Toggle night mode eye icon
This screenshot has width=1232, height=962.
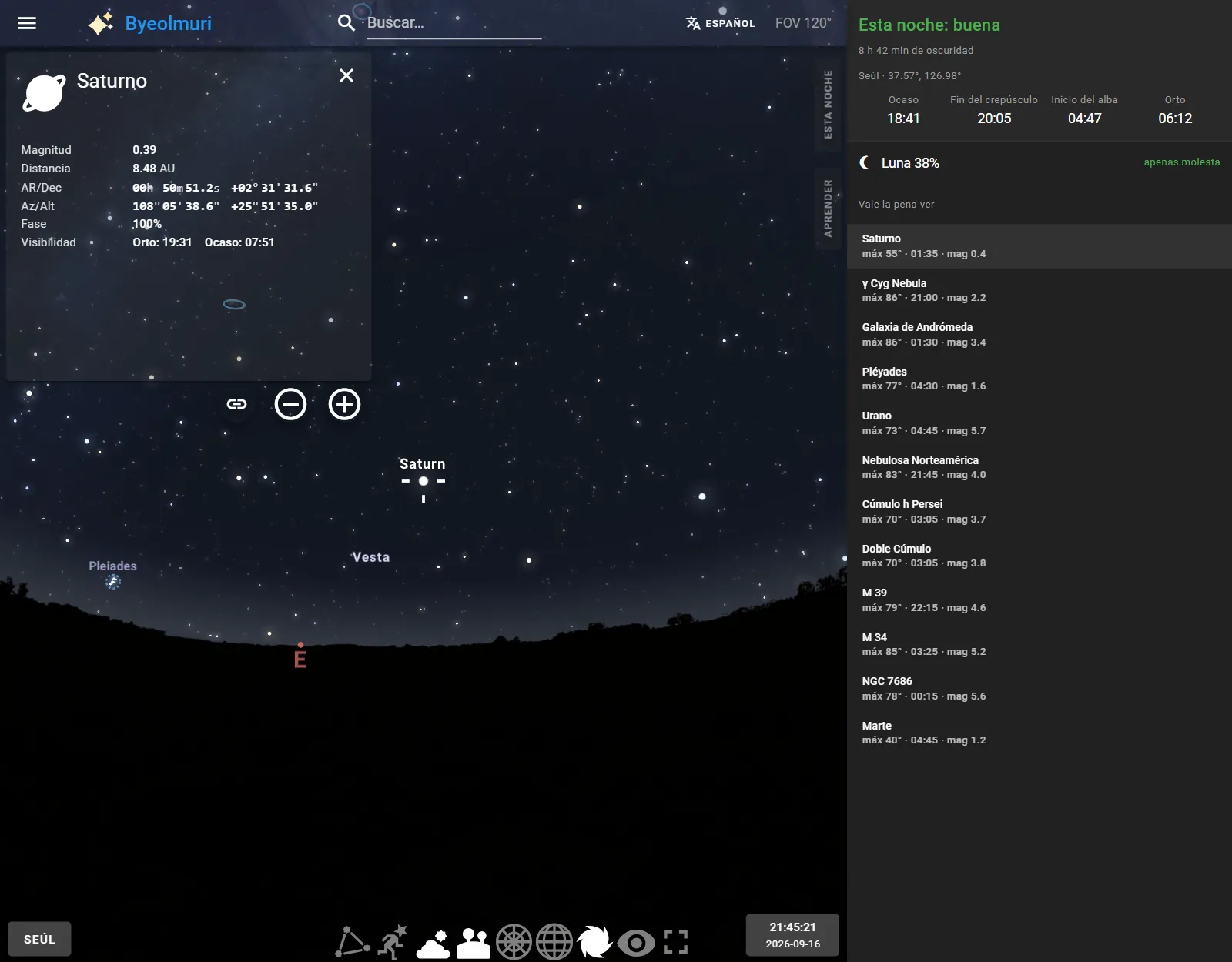click(x=636, y=942)
